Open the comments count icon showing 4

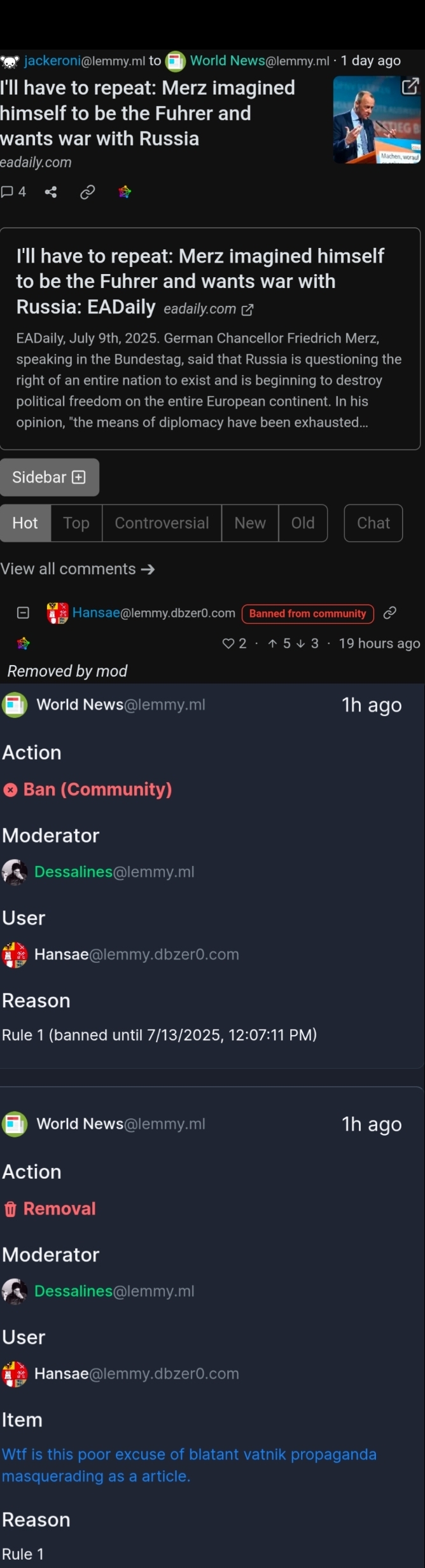click(x=13, y=192)
